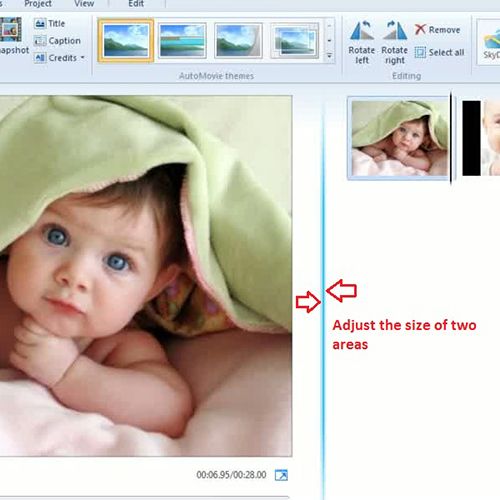The width and height of the screenshot is (500, 500).
Task: Open the Edit tab
Action: [136, 4]
